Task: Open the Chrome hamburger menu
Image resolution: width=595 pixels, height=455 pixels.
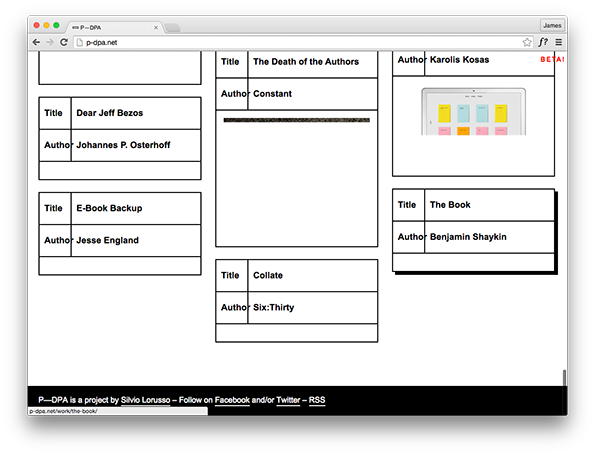Action: pyautogui.click(x=559, y=42)
